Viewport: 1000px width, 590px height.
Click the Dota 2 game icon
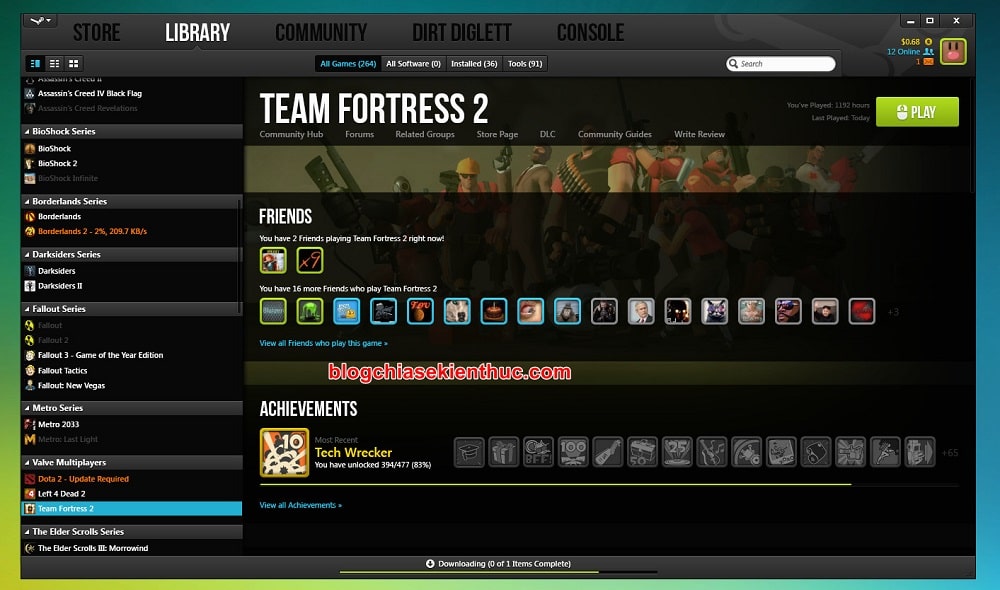coord(29,479)
